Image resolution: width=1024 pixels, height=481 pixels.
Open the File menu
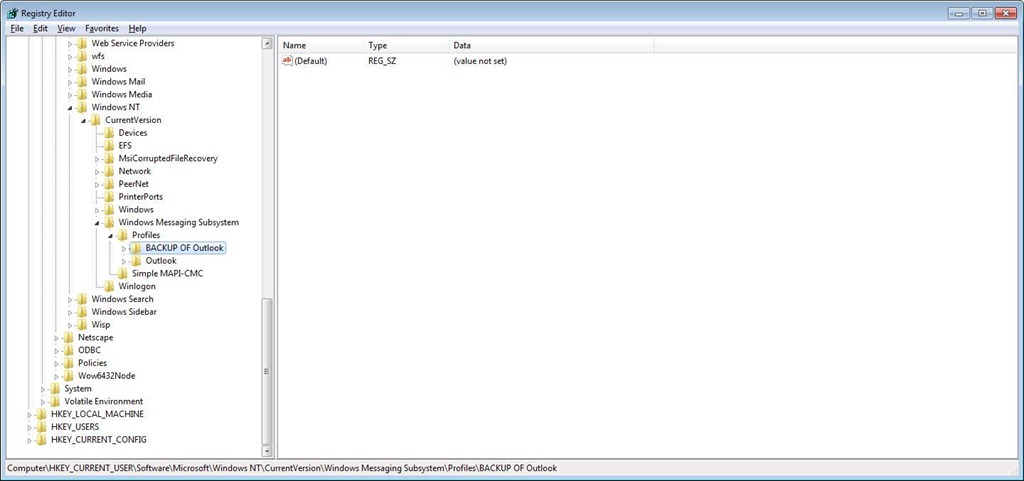(17, 29)
